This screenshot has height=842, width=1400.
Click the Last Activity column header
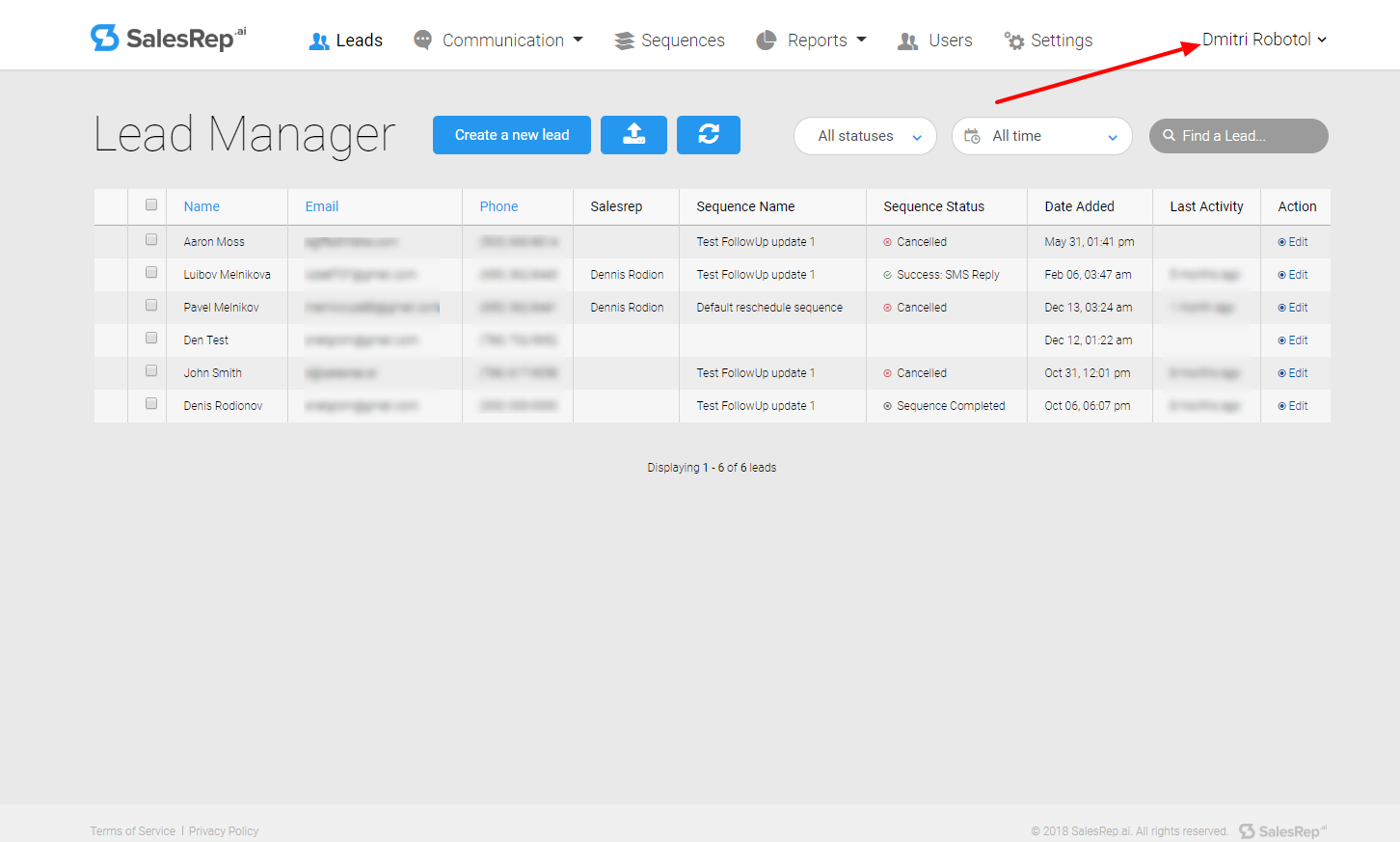tap(1206, 206)
